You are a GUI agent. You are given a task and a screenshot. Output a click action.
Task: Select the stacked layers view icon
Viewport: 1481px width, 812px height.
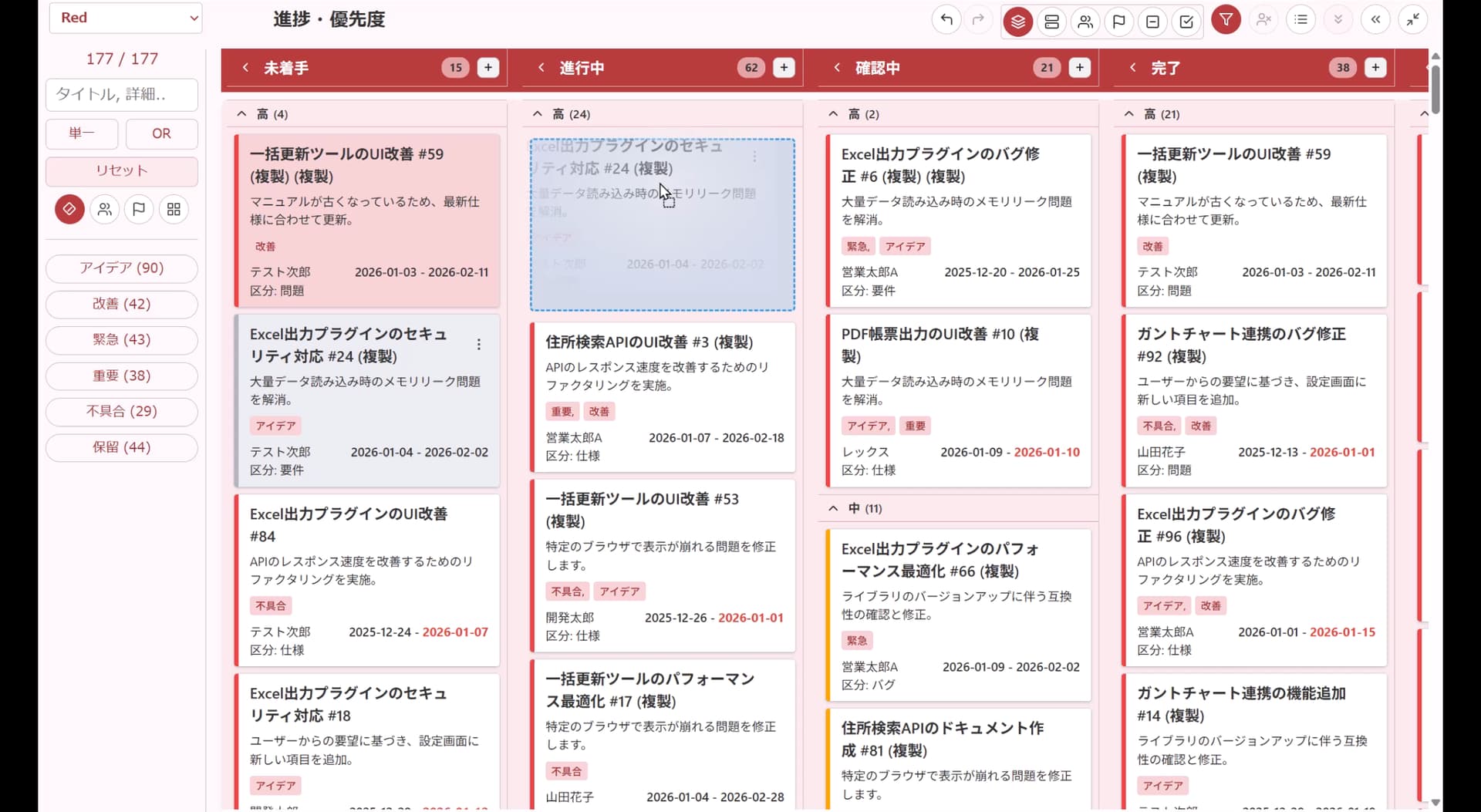[x=1017, y=22]
